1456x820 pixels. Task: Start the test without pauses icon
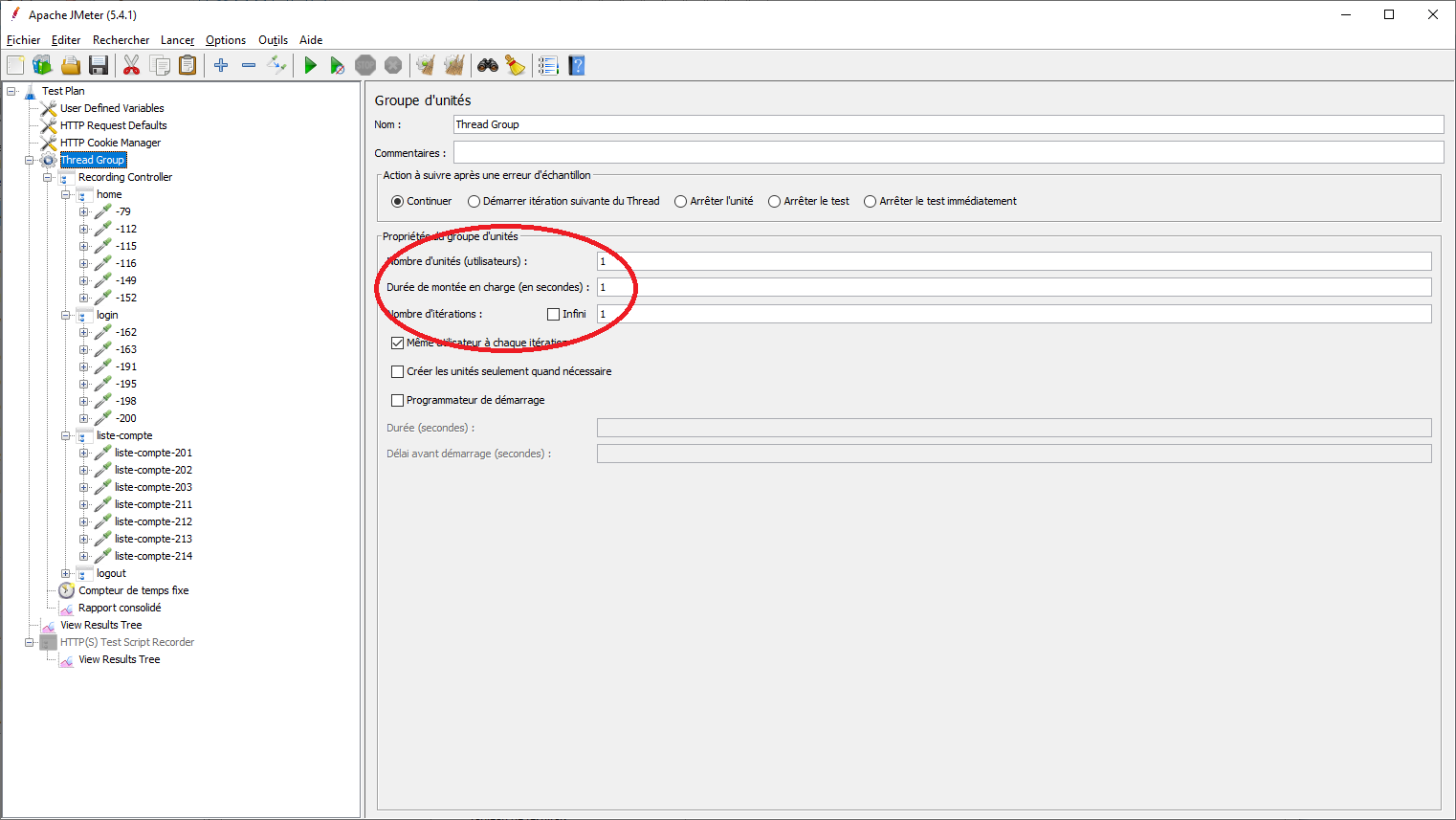point(338,65)
